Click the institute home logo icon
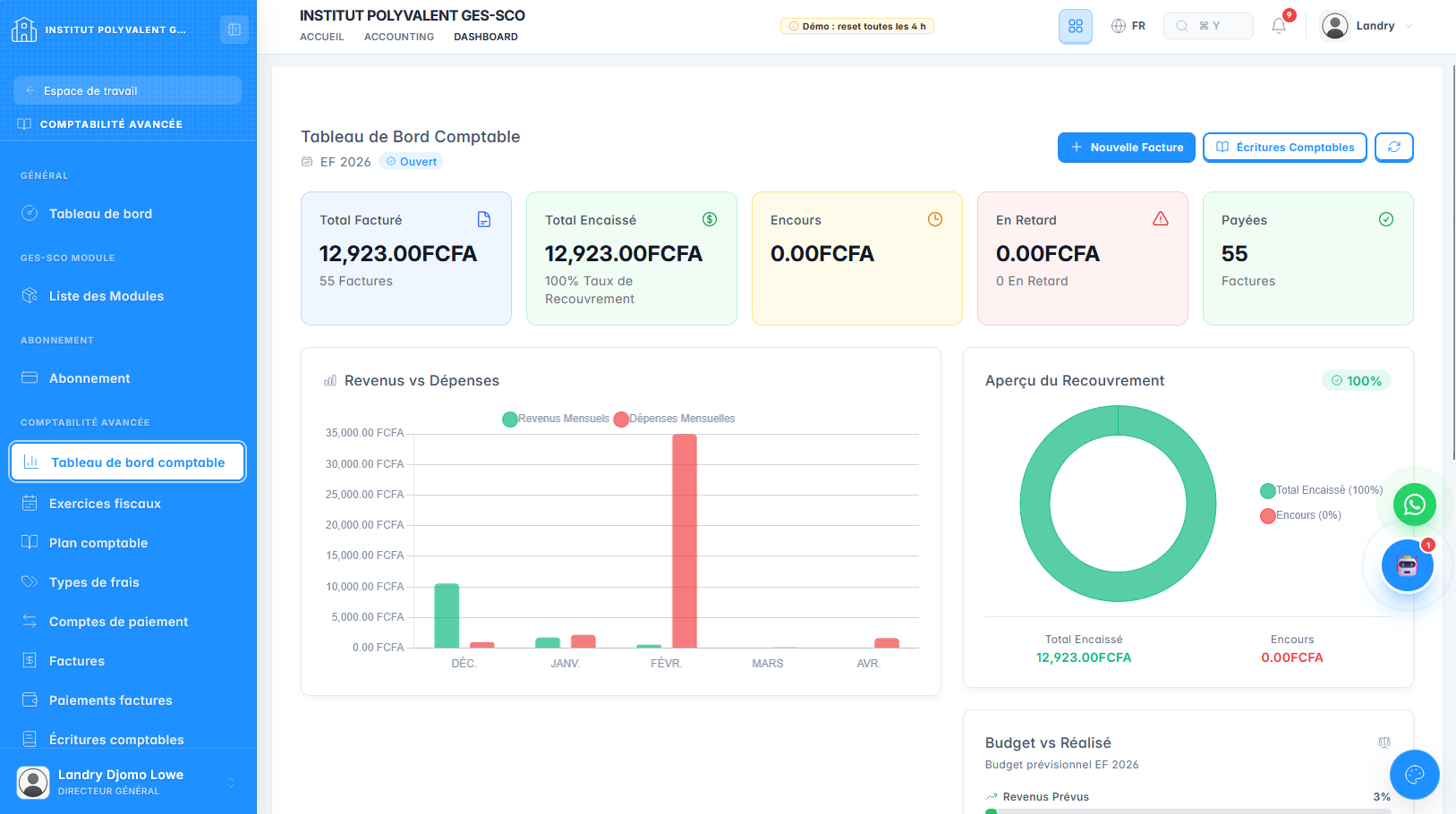Image resolution: width=1456 pixels, height=814 pixels. pos(24,30)
